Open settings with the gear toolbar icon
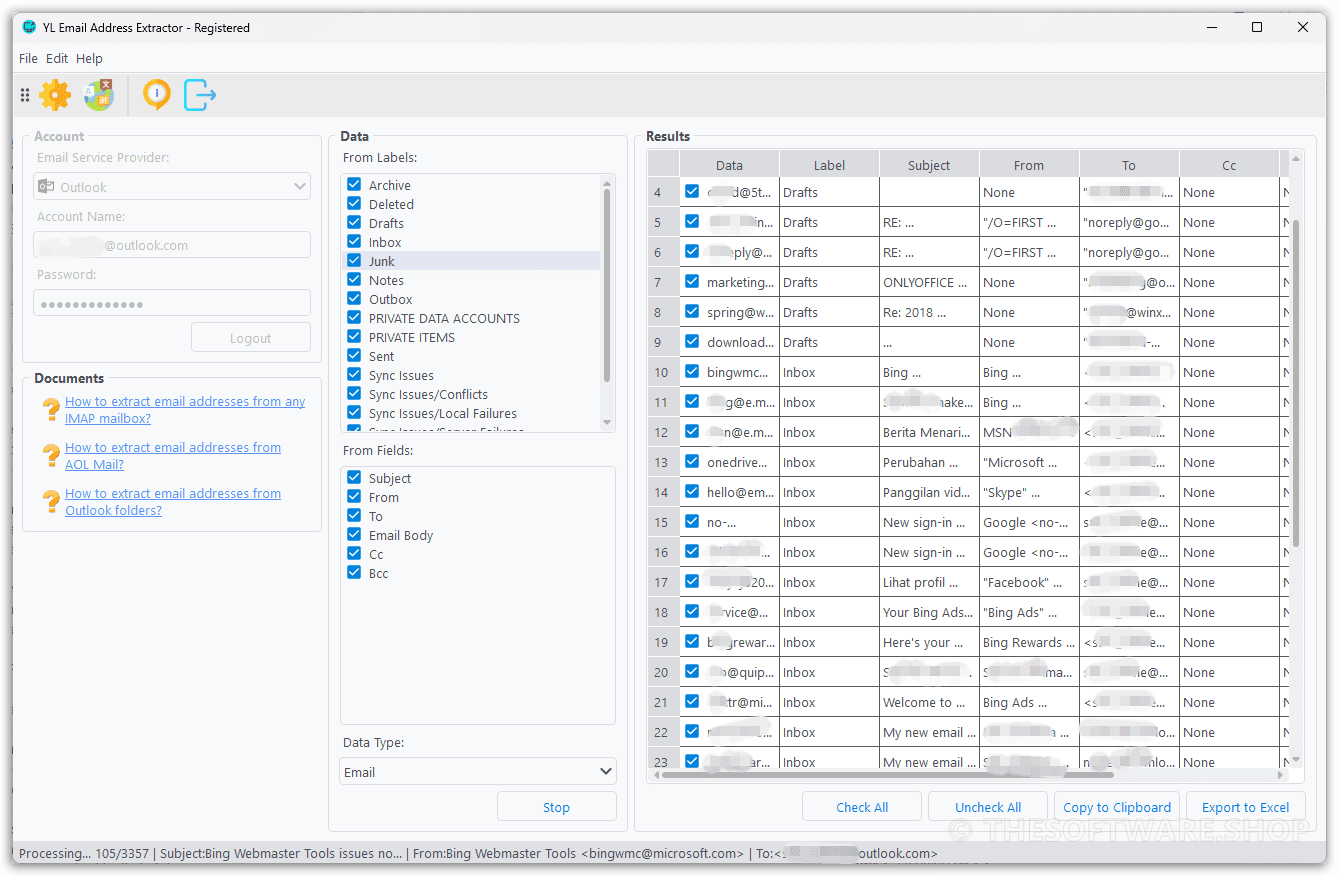Viewport: 1339px width, 876px height. coord(55,95)
